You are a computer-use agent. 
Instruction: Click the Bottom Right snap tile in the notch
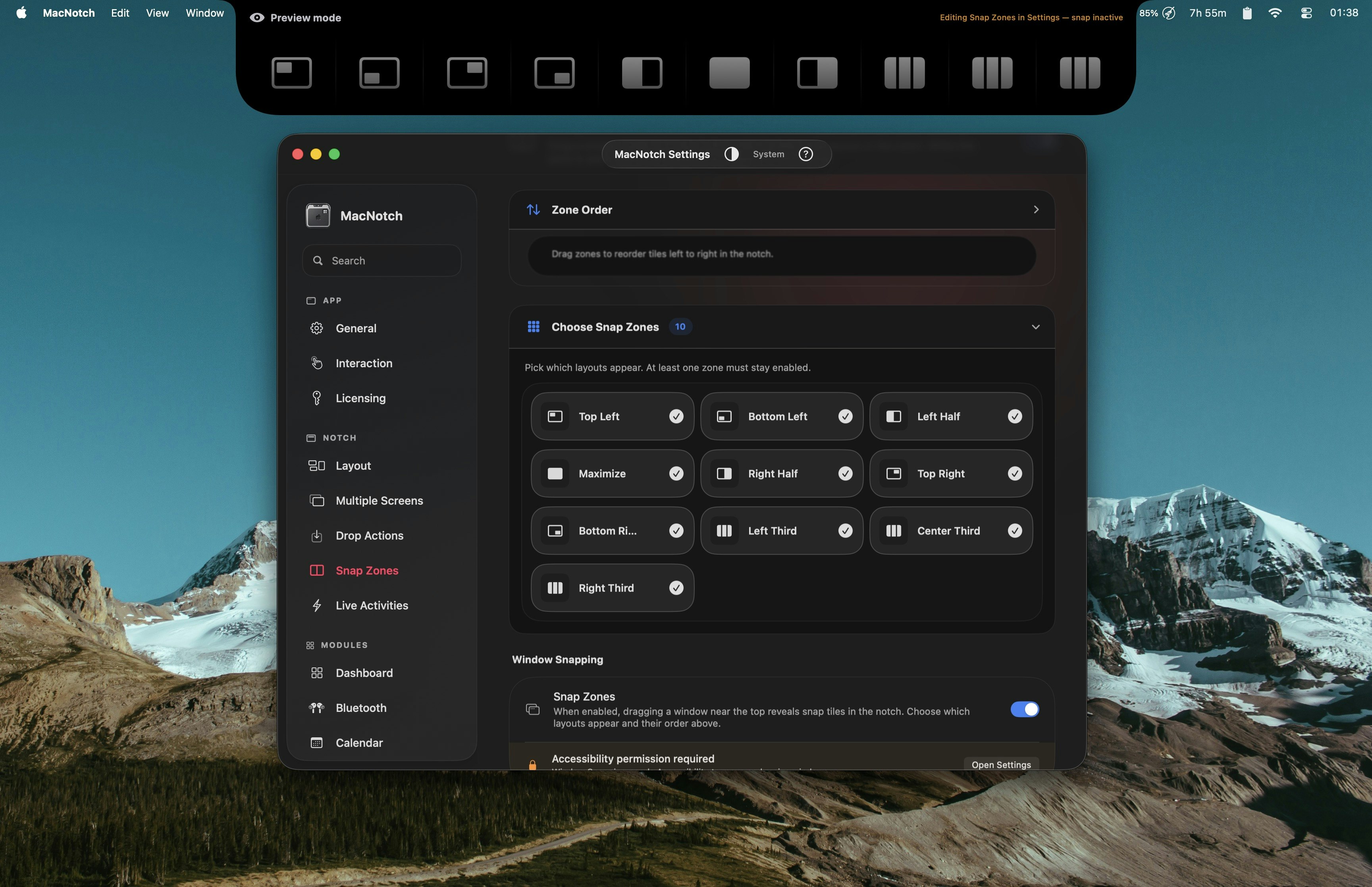click(555, 73)
